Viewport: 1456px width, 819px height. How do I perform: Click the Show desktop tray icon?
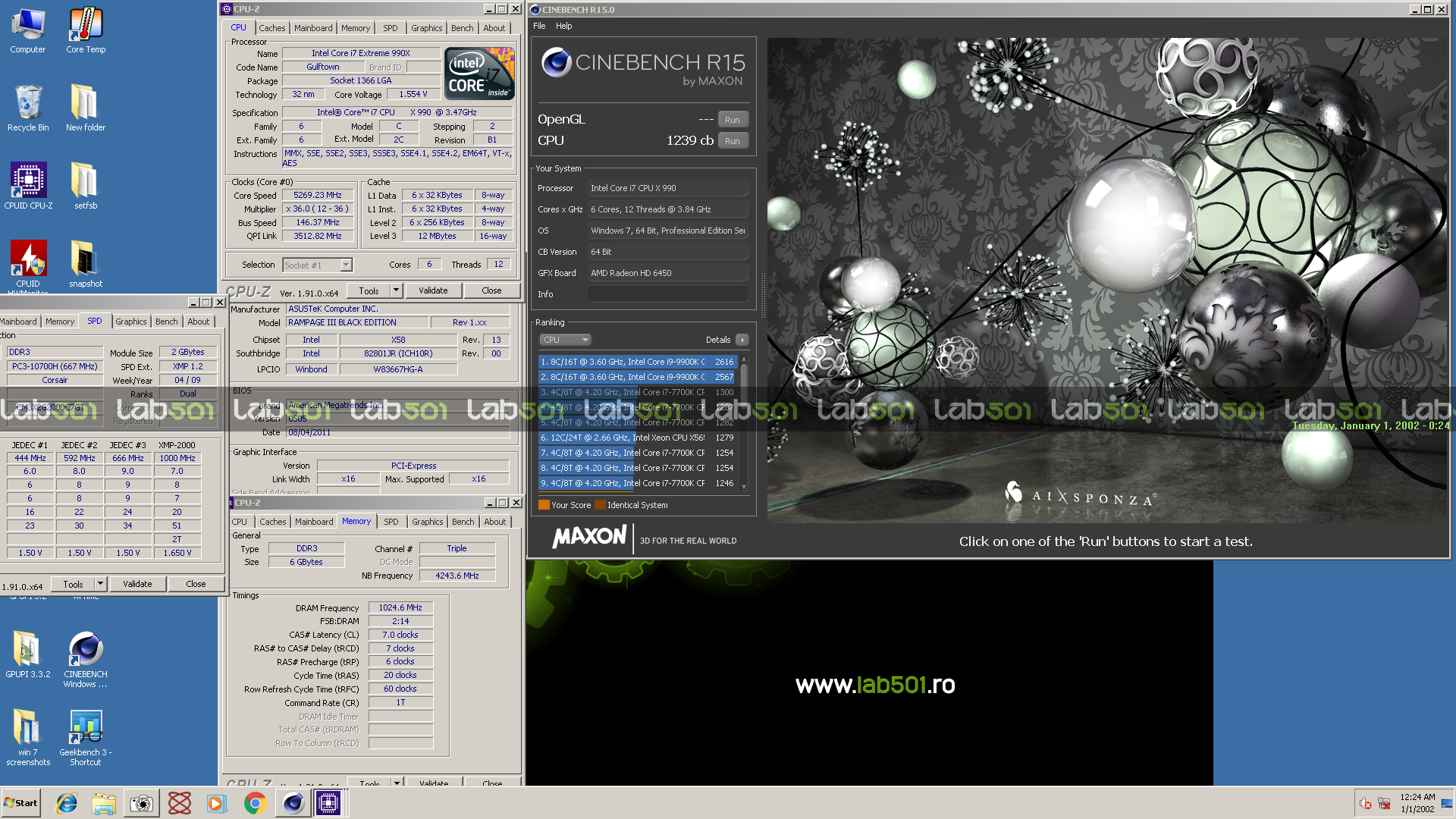click(x=1447, y=803)
